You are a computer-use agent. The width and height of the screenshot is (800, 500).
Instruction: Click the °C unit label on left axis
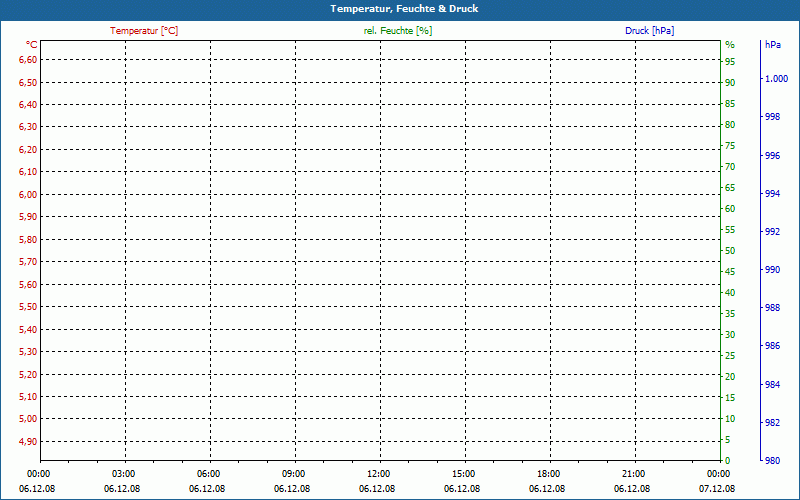[x=32, y=45]
